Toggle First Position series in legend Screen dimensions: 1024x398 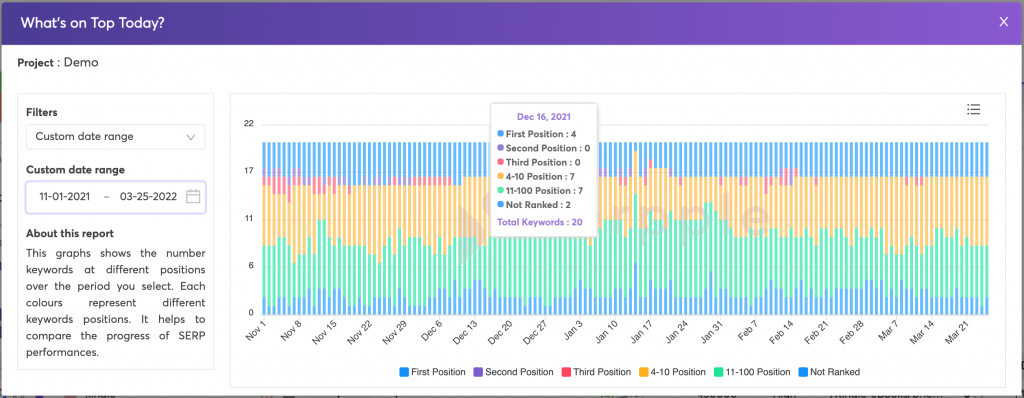click(x=432, y=372)
